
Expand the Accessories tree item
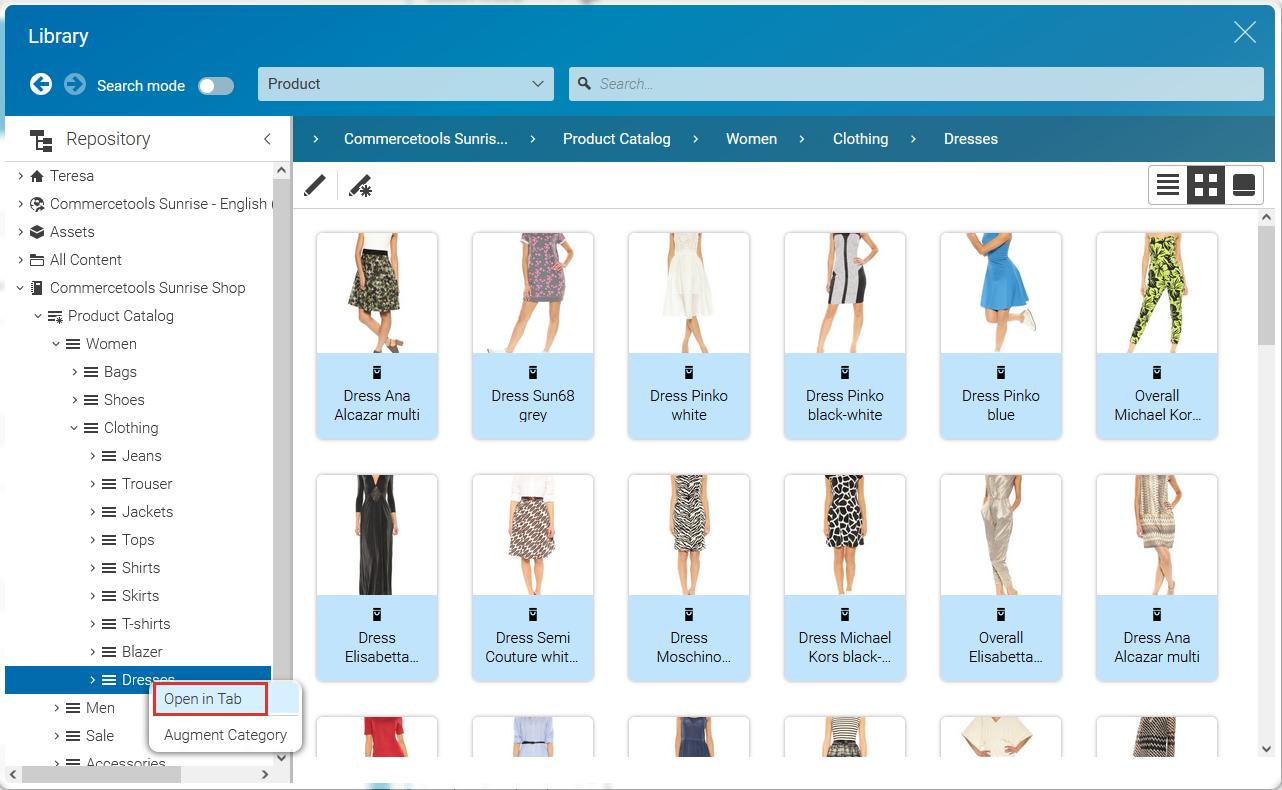click(x=58, y=763)
